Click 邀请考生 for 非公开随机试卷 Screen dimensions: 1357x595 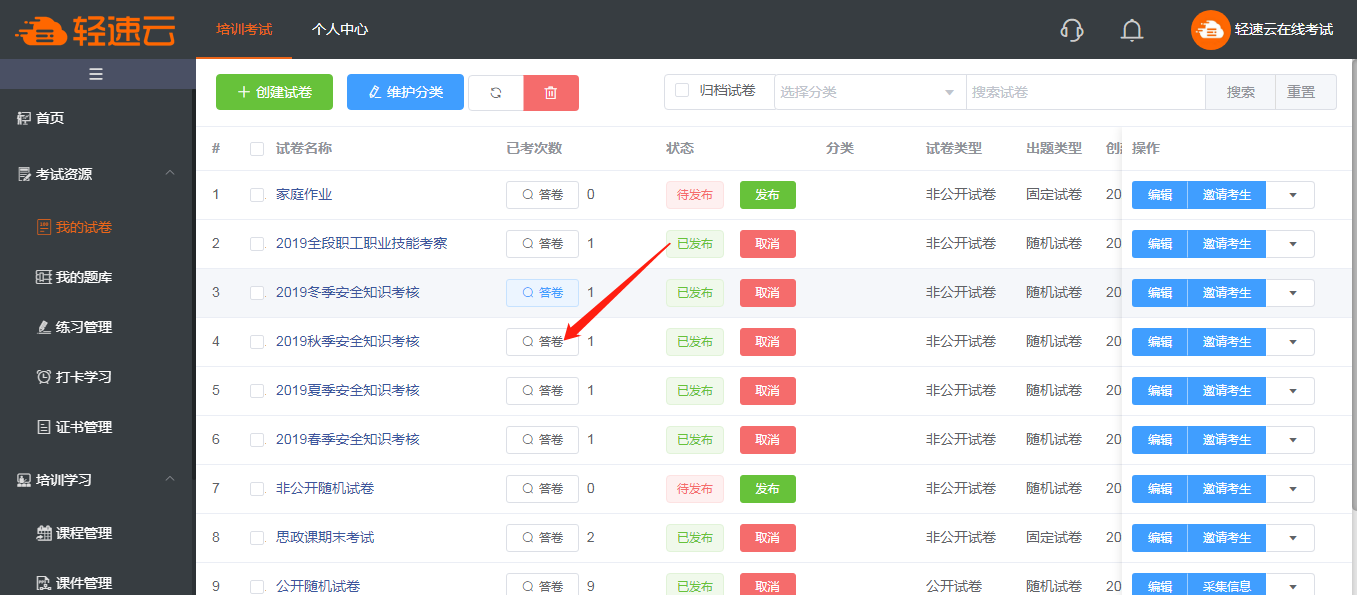tap(1227, 489)
